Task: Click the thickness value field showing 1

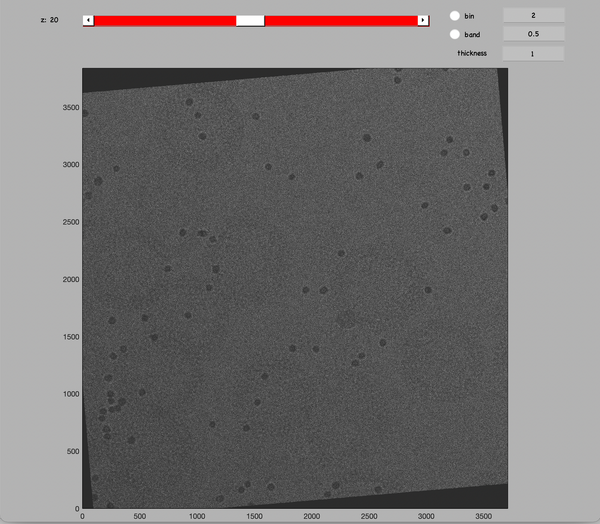Action: coord(533,54)
